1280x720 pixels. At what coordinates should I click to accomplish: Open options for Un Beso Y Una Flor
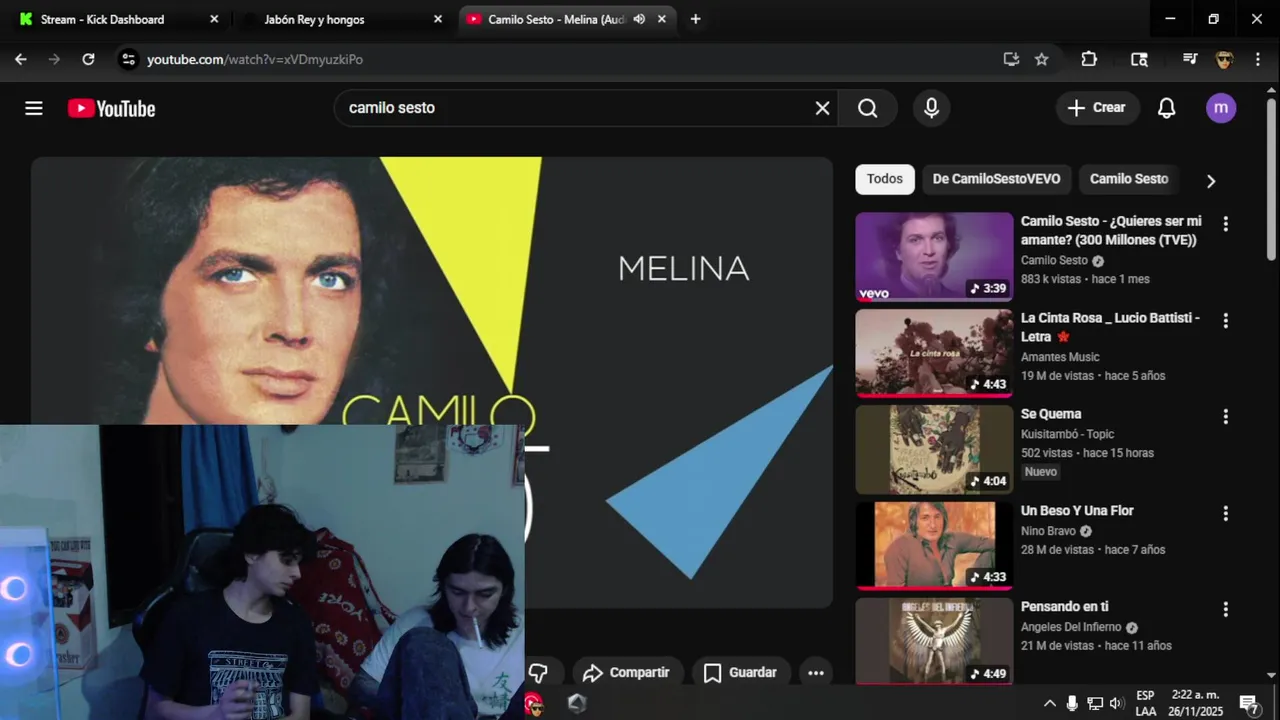click(1225, 514)
